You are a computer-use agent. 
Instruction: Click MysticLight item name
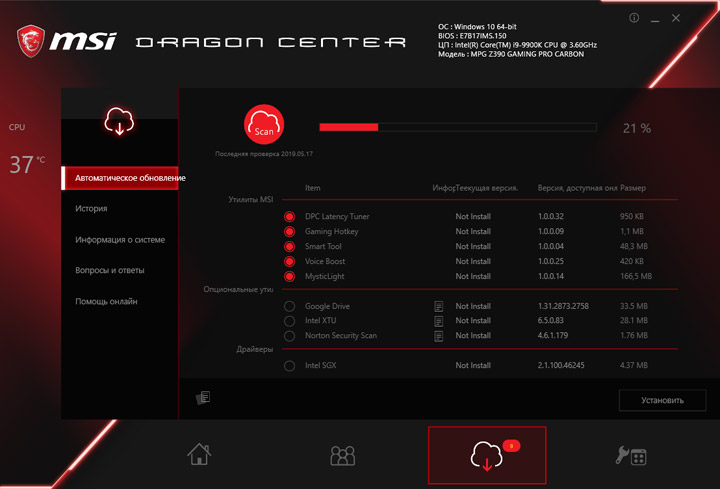coord(325,276)
